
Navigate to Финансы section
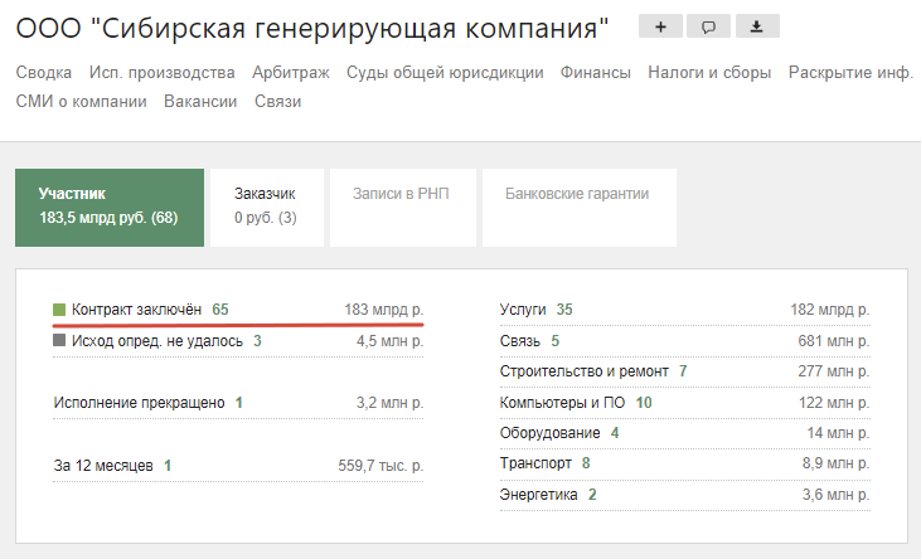(596, 72)
